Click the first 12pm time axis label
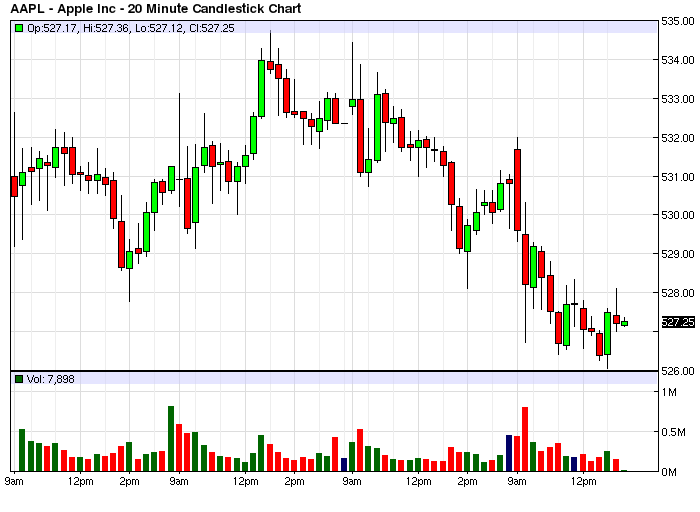The height and width of the screenshot is (512, 700). pos(81,482)
